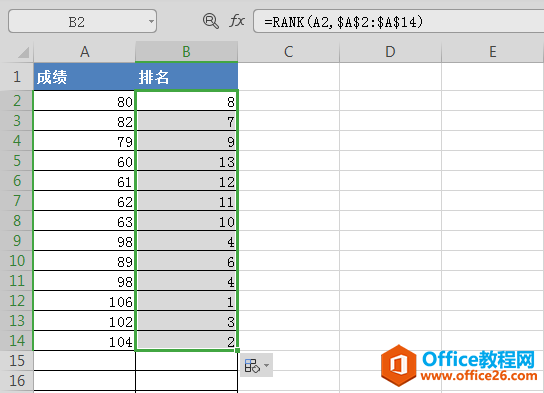Viewport: 544px width, 393px height.
Task: Click the formula bar with RANK formula
Action: click(x=398, y=22)
